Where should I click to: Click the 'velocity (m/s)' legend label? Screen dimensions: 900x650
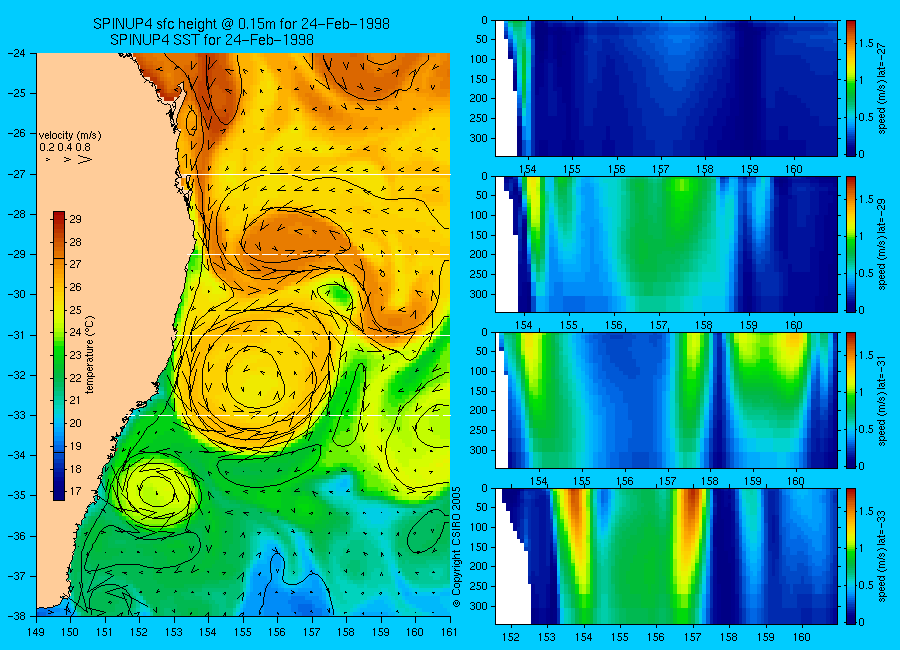pos(70,136)
